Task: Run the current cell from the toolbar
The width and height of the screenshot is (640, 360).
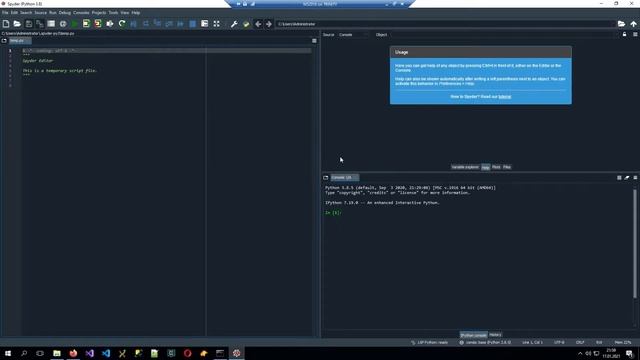Action: (86, 24)
